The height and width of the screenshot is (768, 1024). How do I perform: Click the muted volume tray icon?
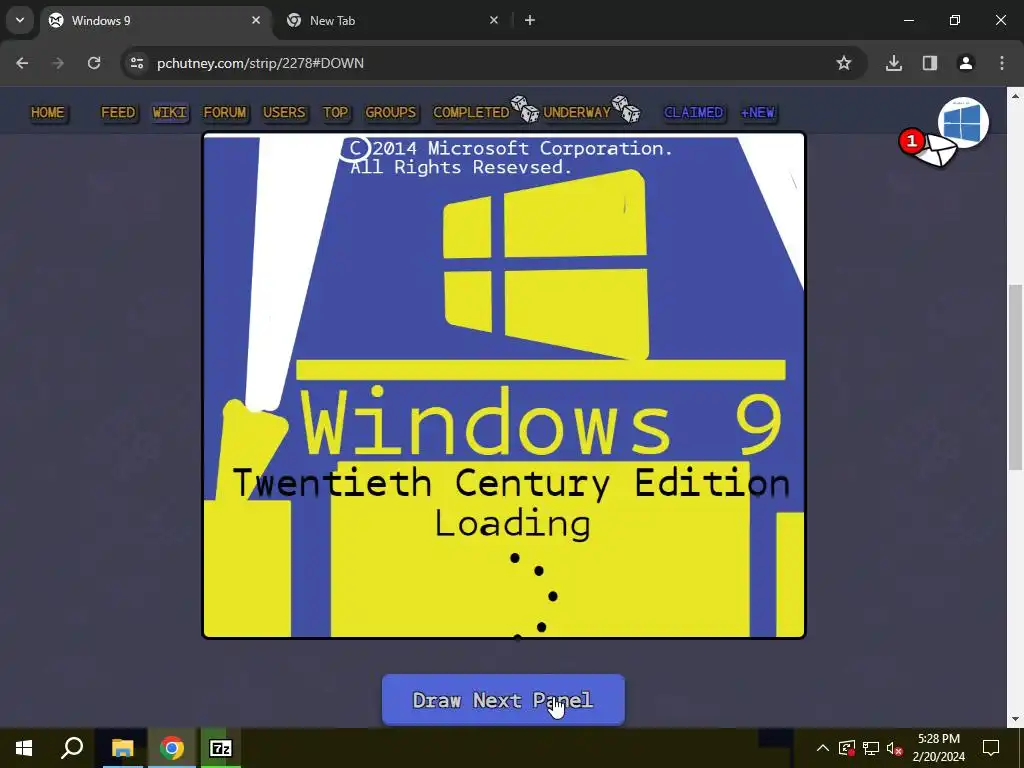point(894,748)
